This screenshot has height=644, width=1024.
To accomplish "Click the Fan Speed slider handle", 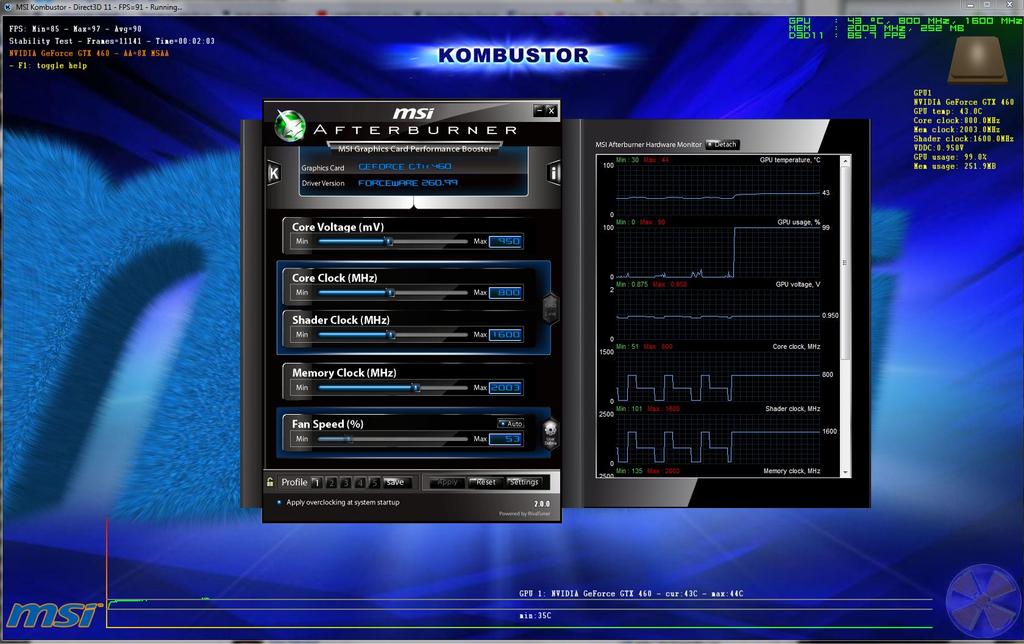I will click(x=349, y=439).
